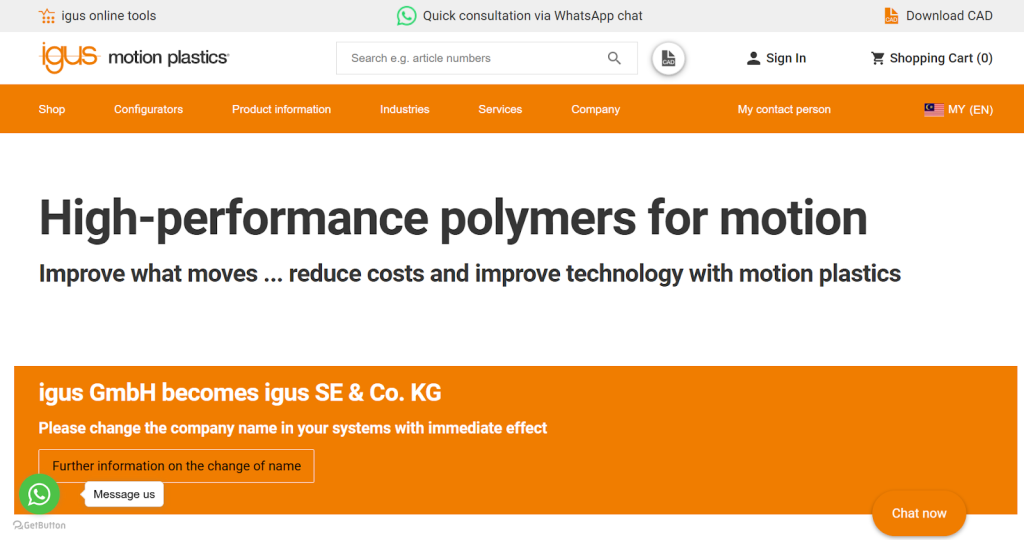
Task: Open the round CAD file button
Action: (668, 58)
